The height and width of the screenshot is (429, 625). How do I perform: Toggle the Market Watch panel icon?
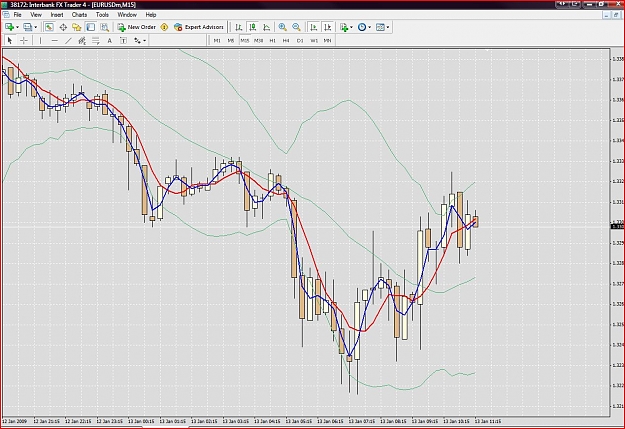point(49,27)
